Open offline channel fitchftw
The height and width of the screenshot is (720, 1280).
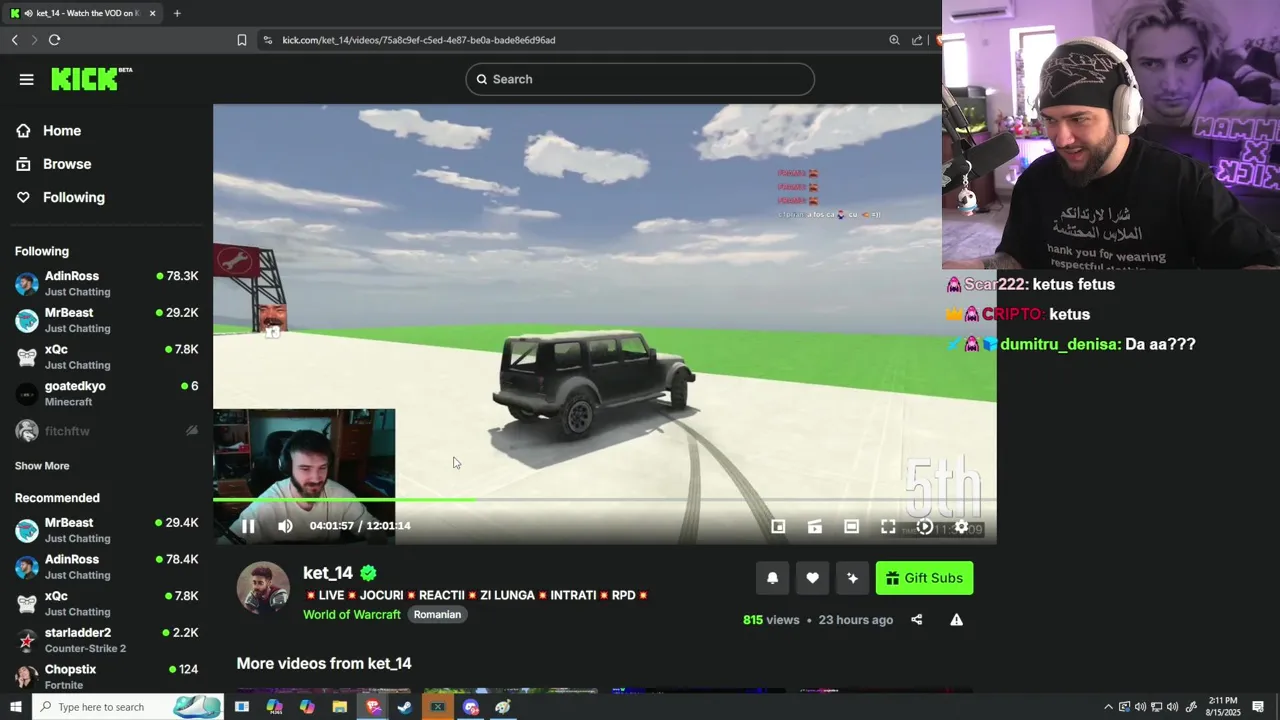tap(106, 431)
